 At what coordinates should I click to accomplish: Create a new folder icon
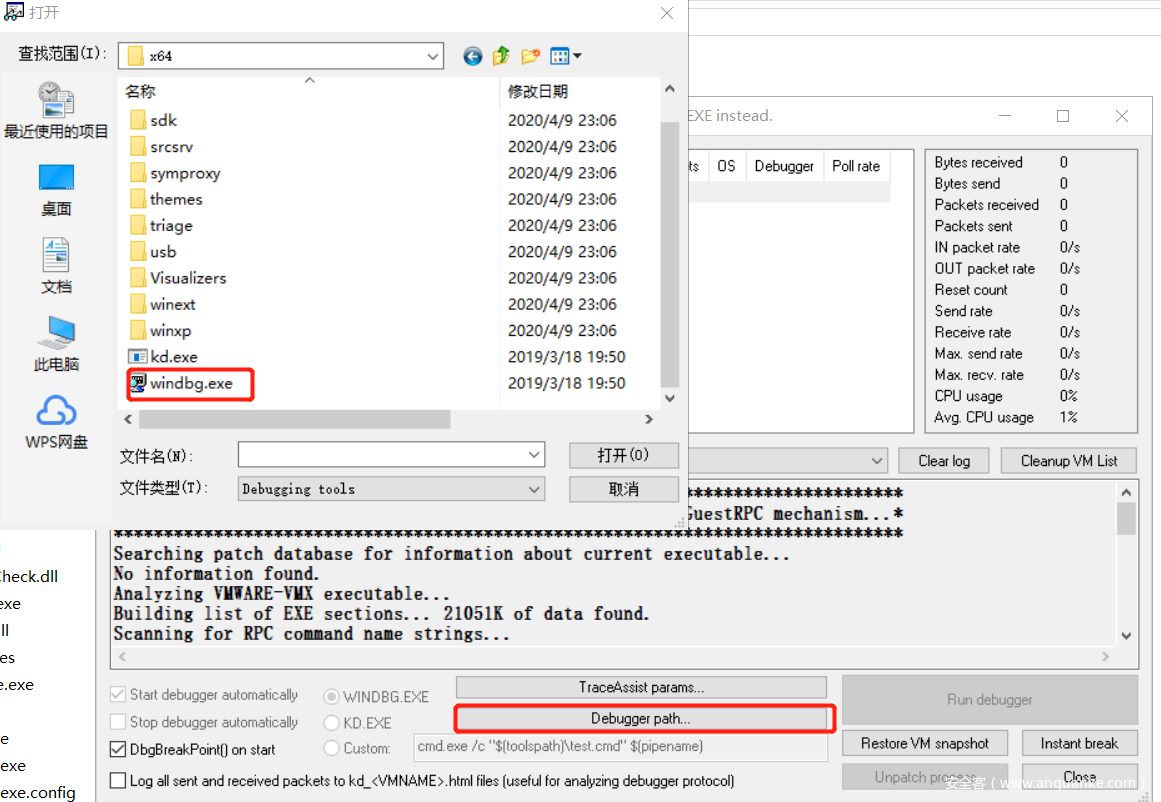pos(530,56)
